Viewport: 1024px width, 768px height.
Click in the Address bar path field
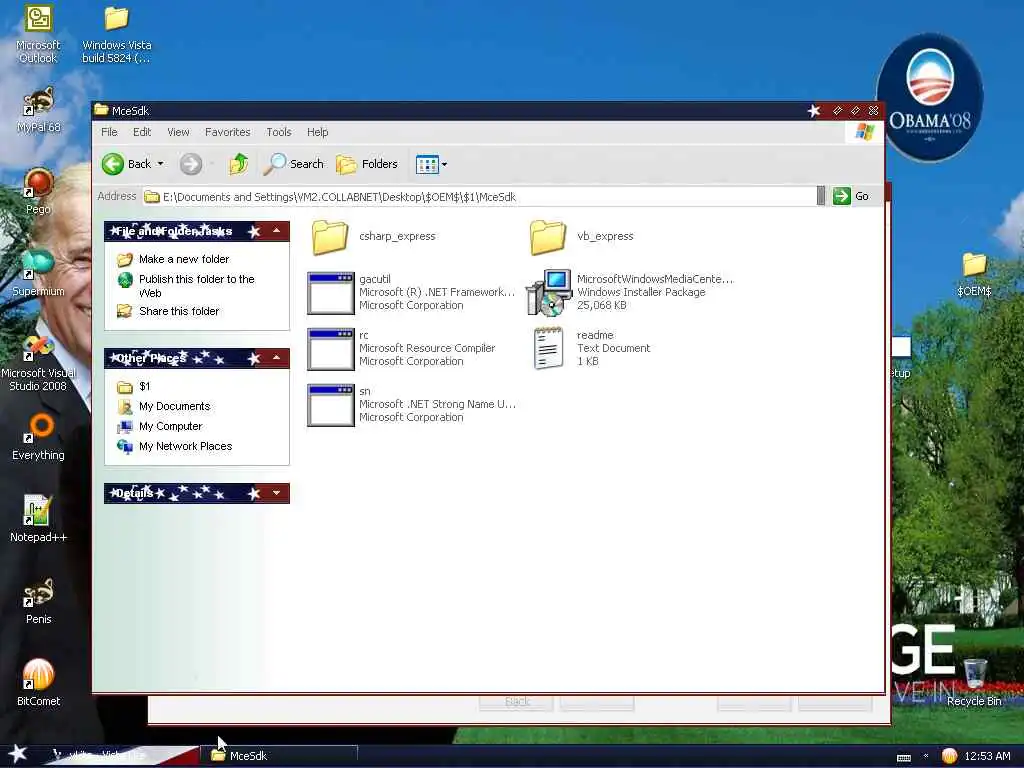pyautogui.click(x=479, y=197)
